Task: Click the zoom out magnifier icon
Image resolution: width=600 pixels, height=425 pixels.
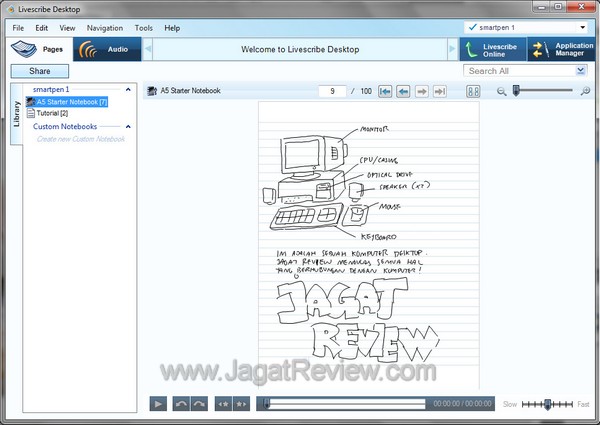Action: (502, 91)
